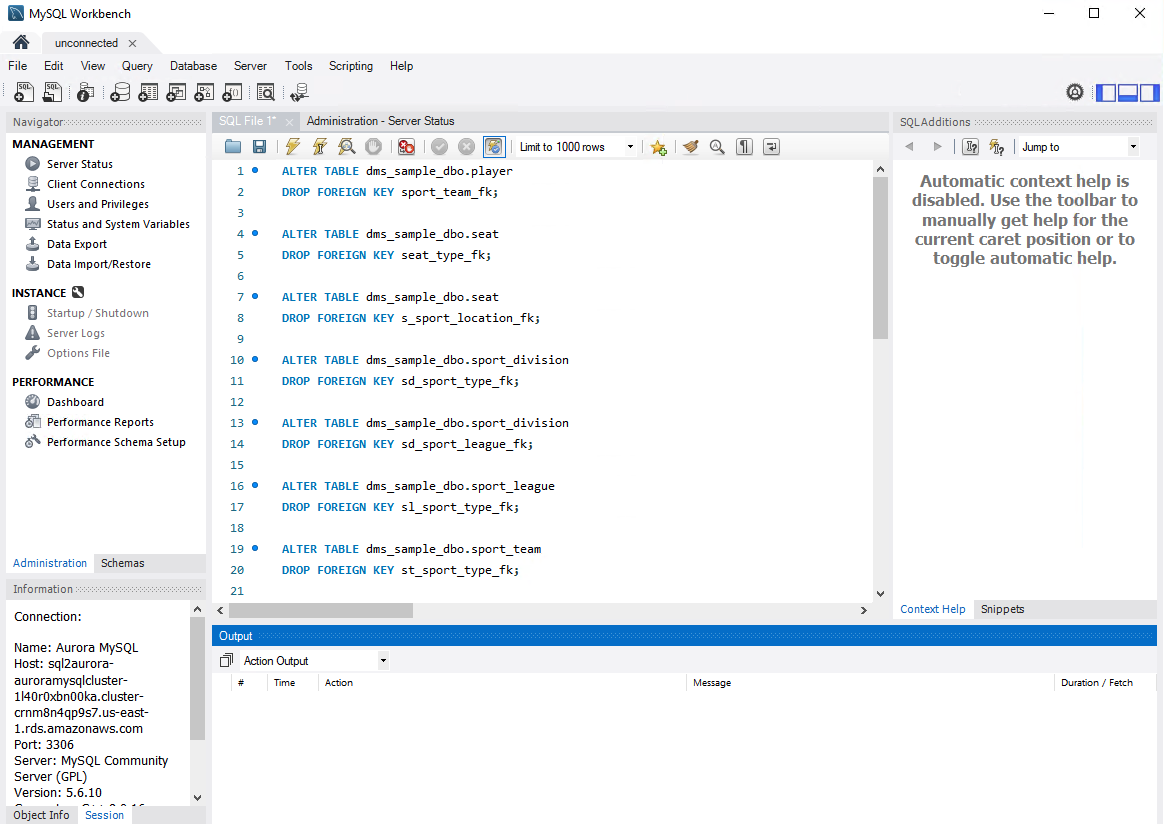Toggle invisible characters pilcrow button
1164x824 pixels.
744,147
